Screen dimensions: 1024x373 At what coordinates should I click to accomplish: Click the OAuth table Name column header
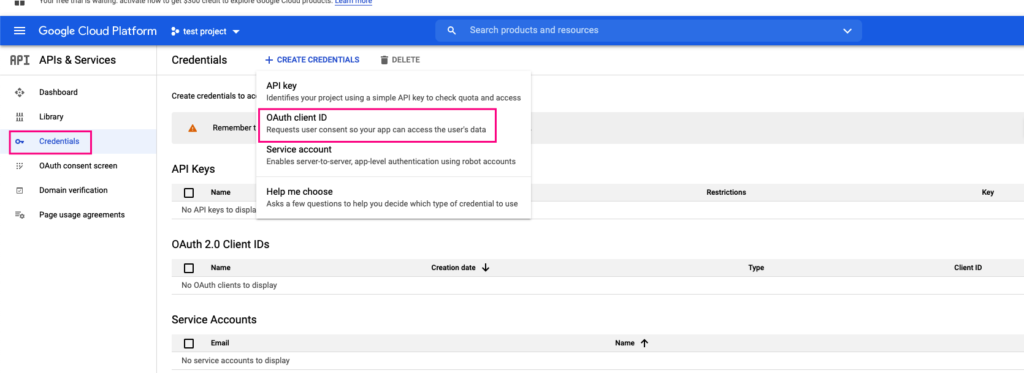pos(221,268)
